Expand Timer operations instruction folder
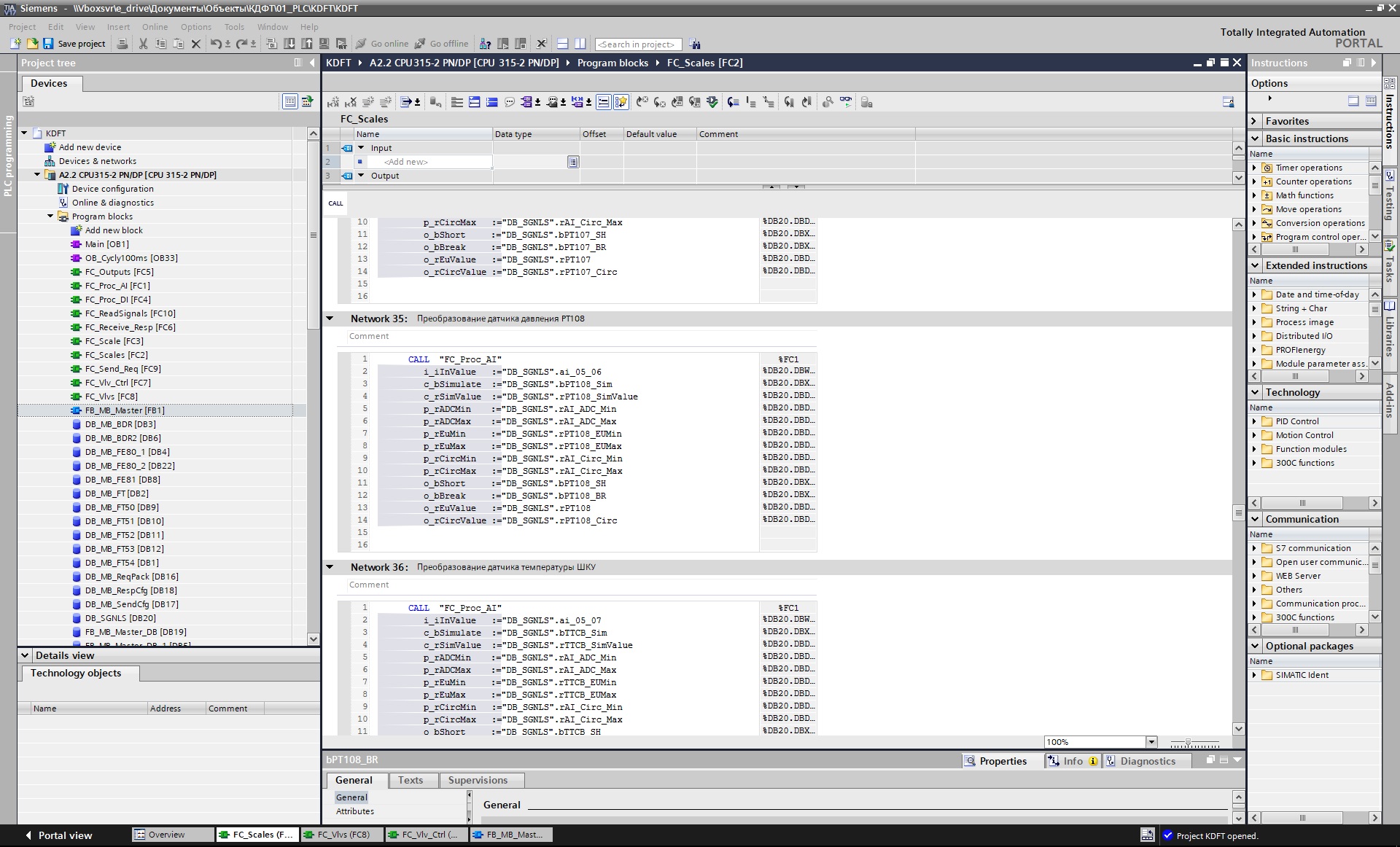1400x847 pixels. [x=1254, y=168]
